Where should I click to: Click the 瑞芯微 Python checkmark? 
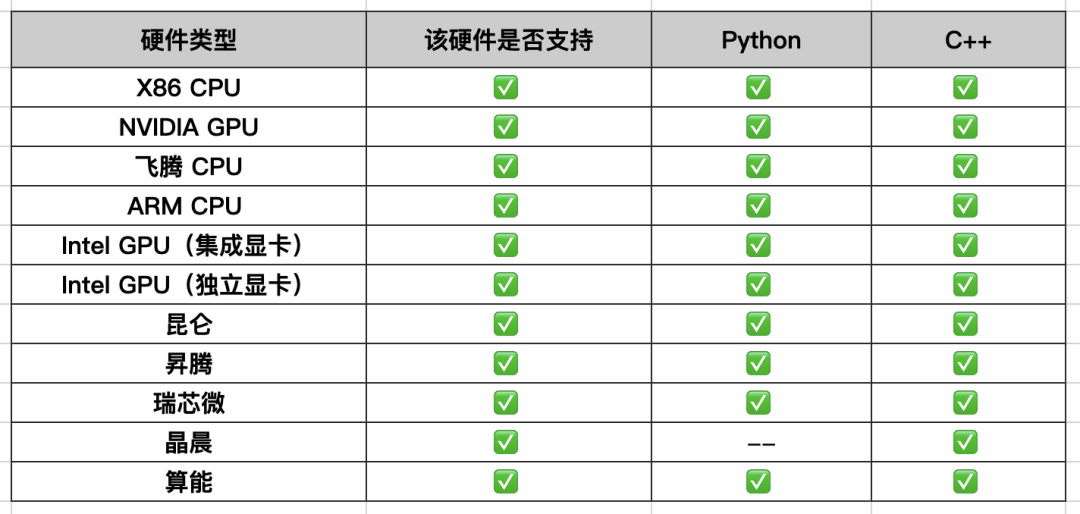tap(758, 402)
